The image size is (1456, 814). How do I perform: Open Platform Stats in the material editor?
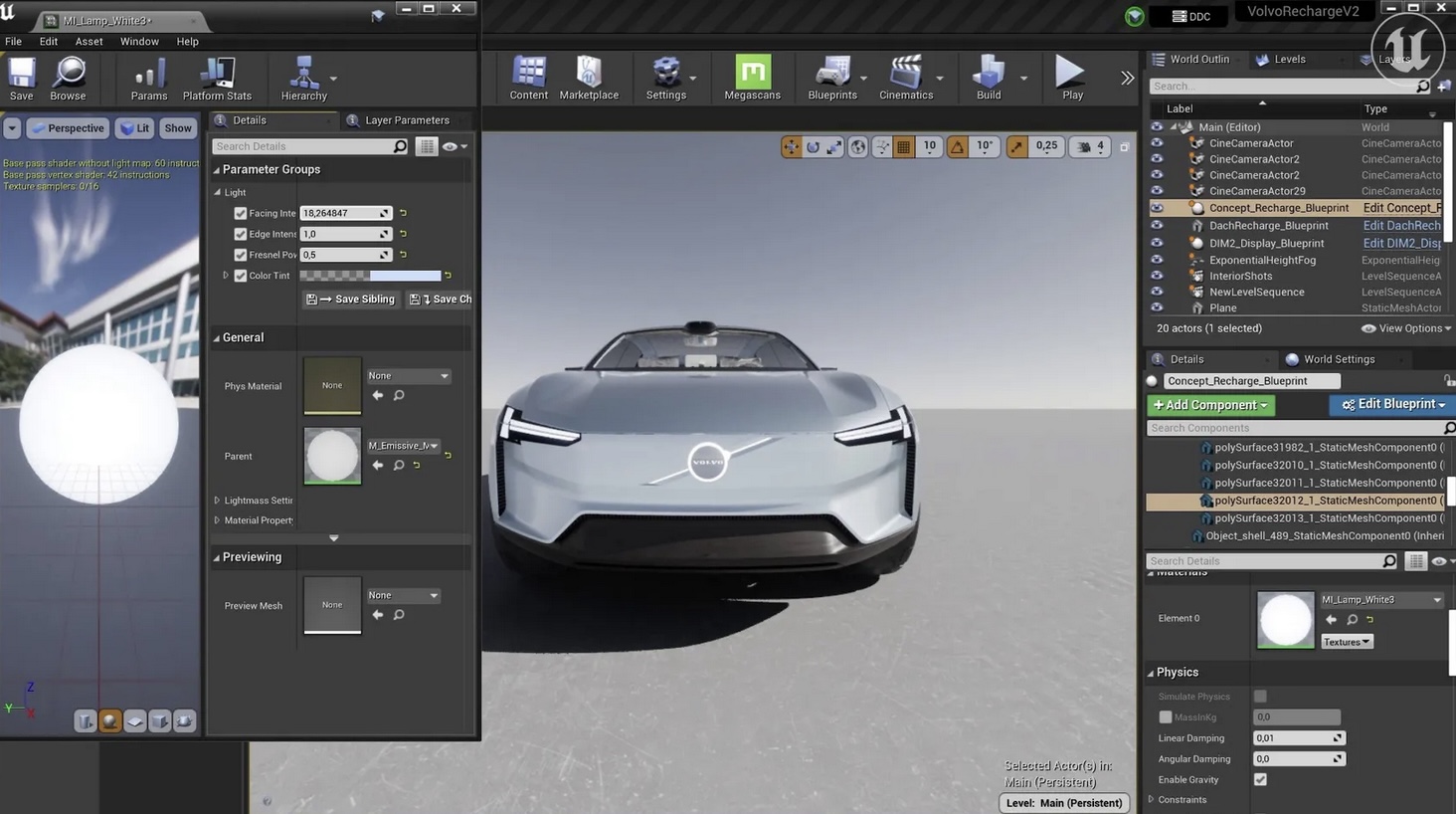pyautogui.click(x=218, y=78)
